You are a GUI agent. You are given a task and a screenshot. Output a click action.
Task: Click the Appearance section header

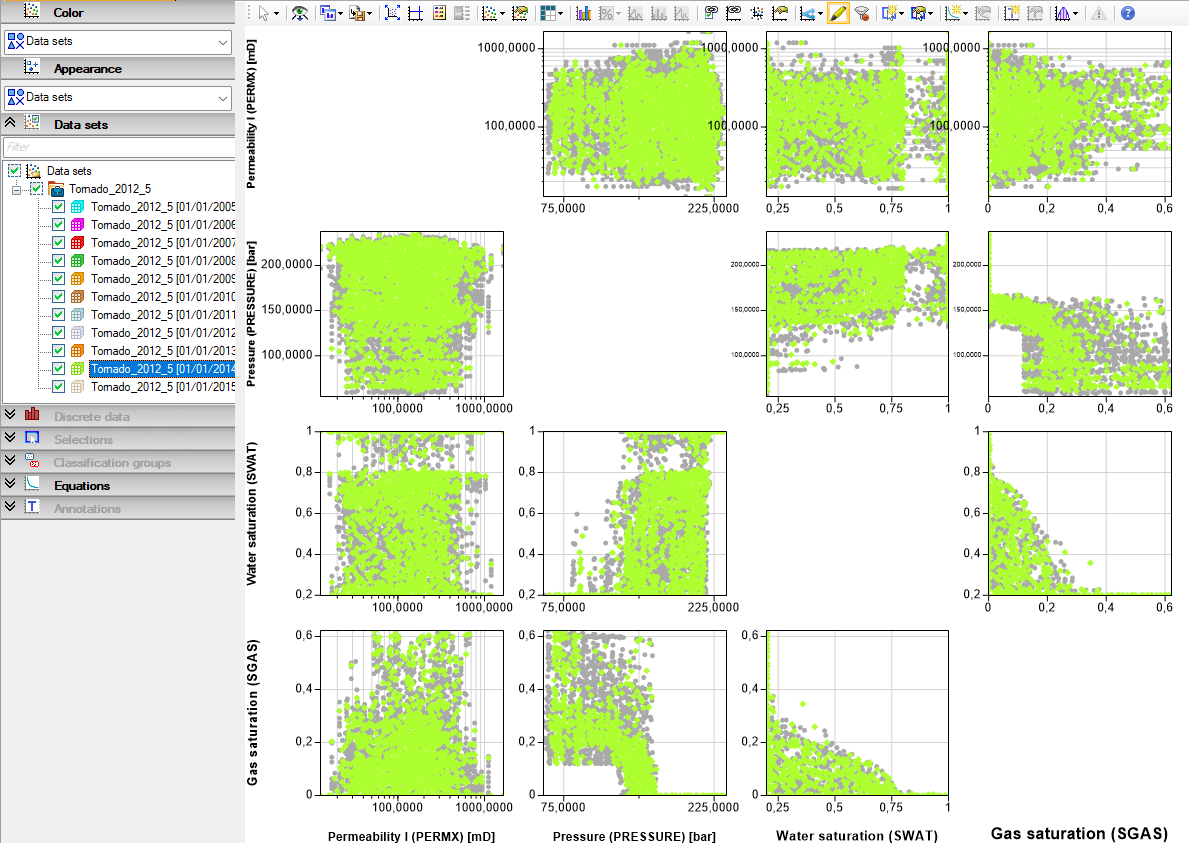point(118,68)
